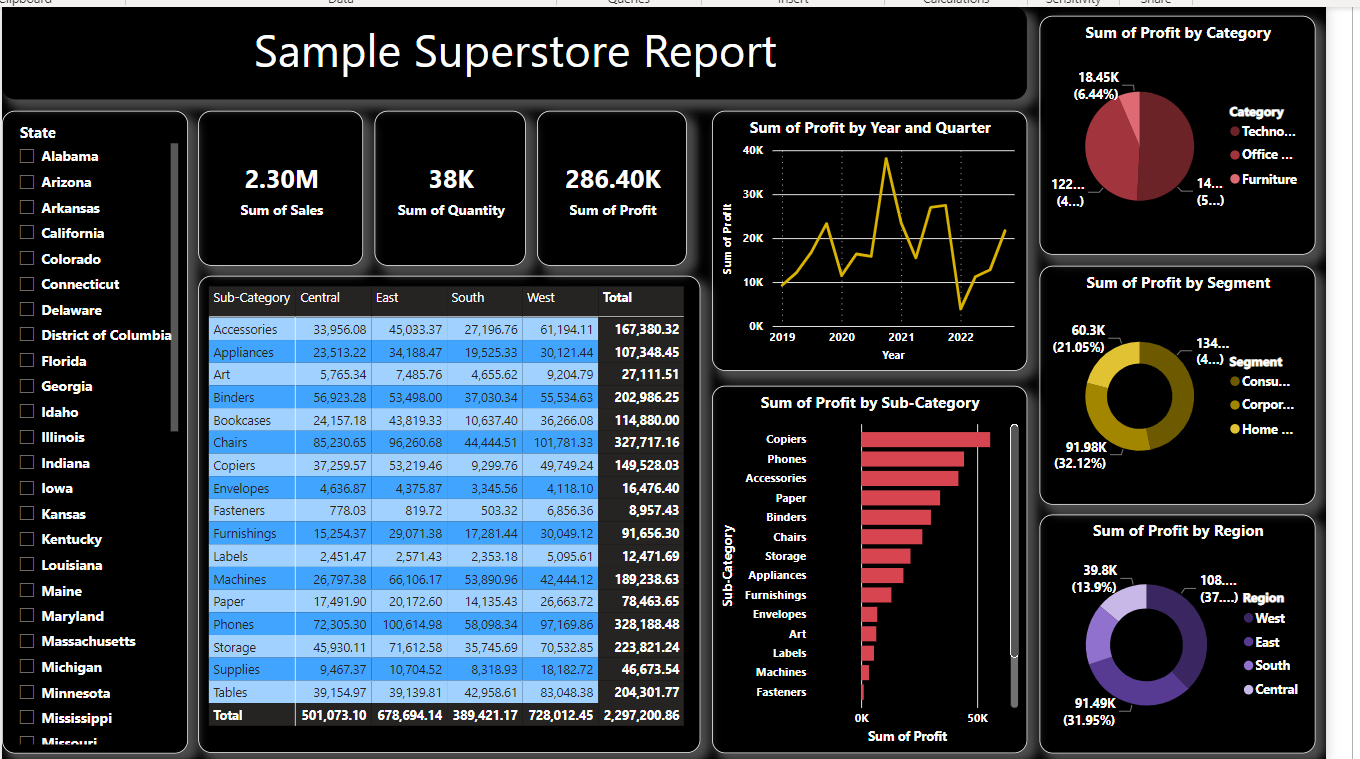The image size is (1360, 759).
Task: Open the Share ribbon group
Action: 1155,2
